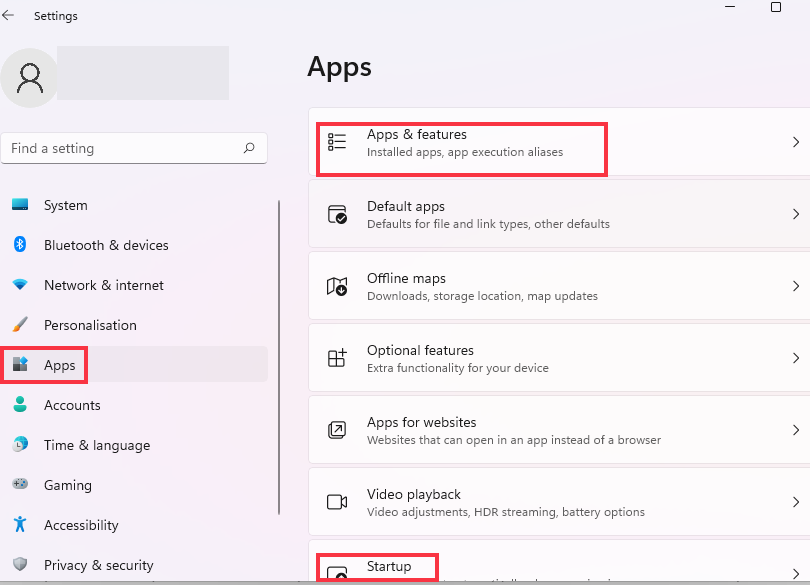Click the search magnifier icon
Viewport: 810px width, 585px height.
pyautogui.click(x=249, y=148)
